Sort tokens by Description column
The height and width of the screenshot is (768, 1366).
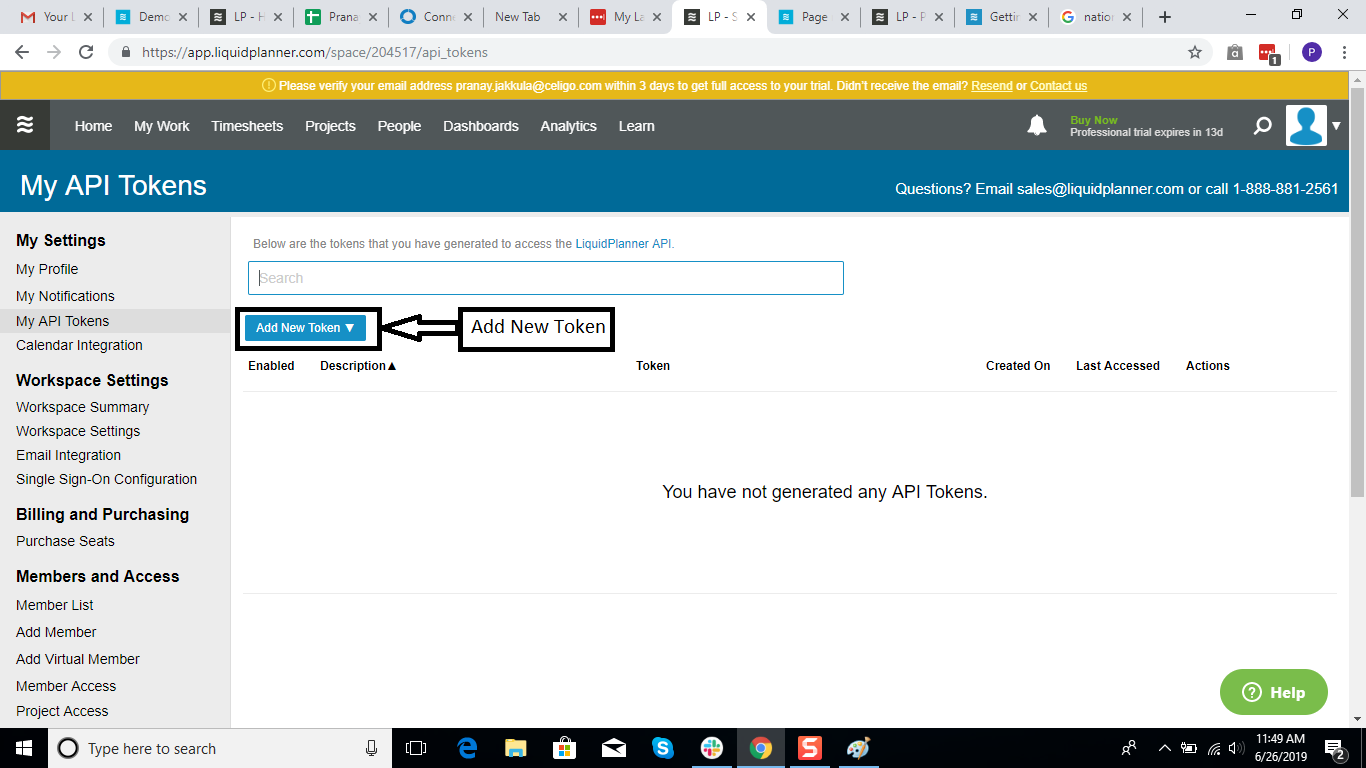point(358,366)
